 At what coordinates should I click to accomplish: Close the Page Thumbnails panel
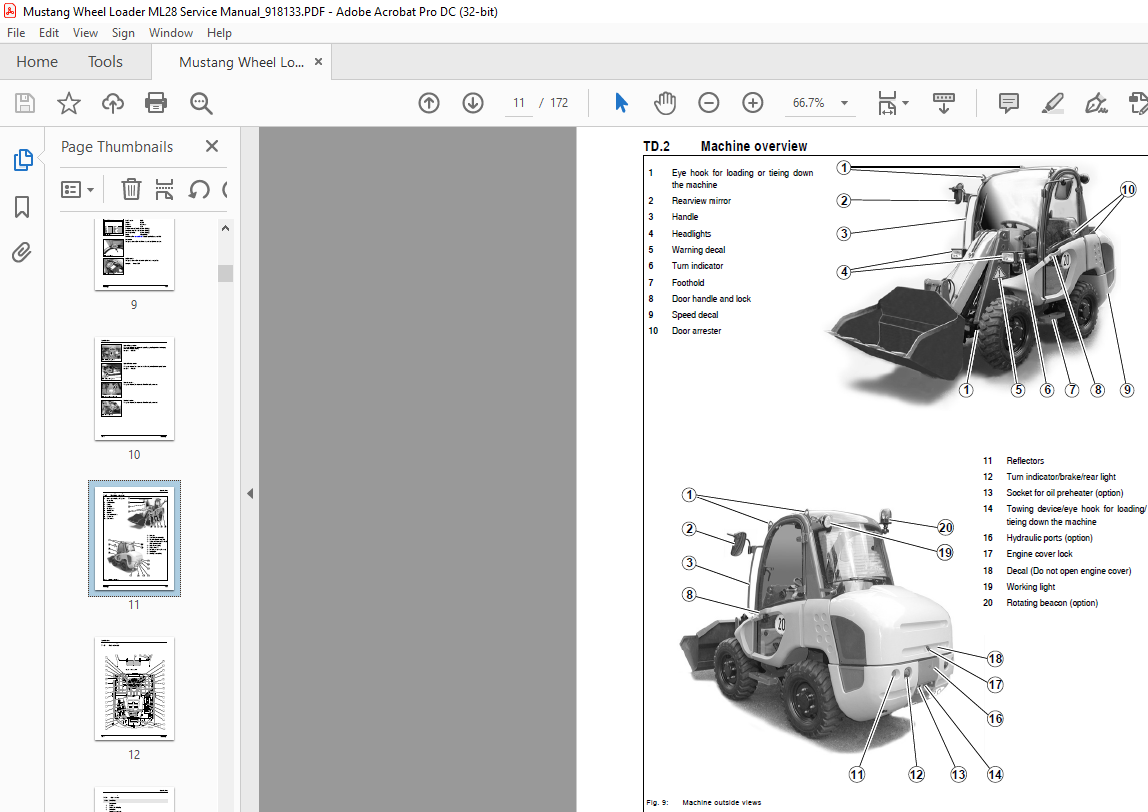click(x=212, y=146)
